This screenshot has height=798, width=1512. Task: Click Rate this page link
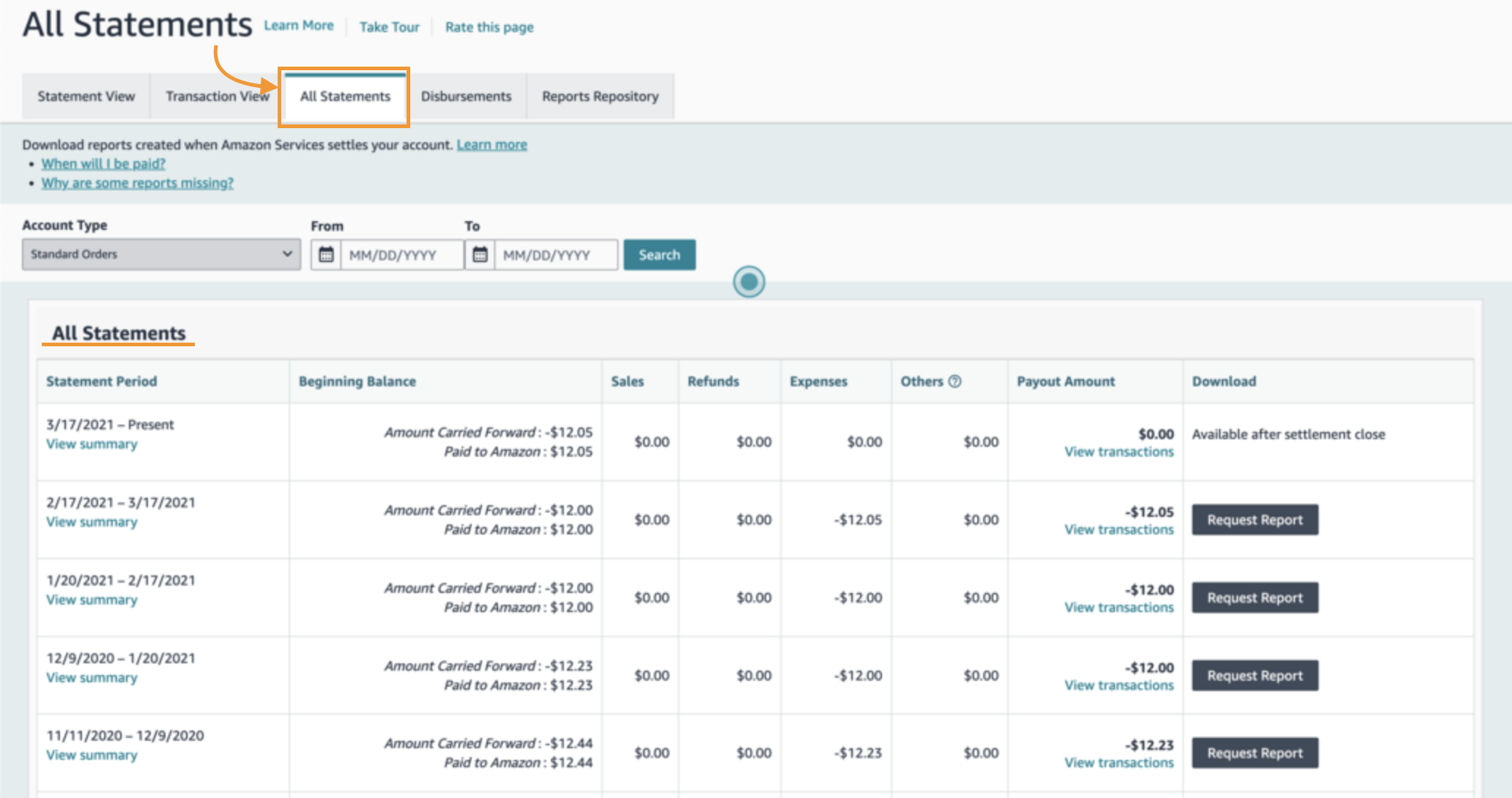[489, 27]
